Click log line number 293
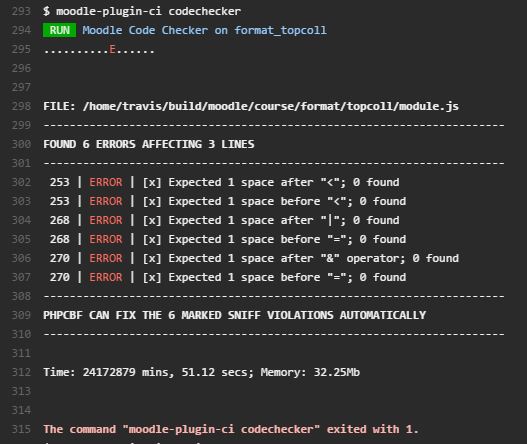The image size is (527, 444). (21, 11)
